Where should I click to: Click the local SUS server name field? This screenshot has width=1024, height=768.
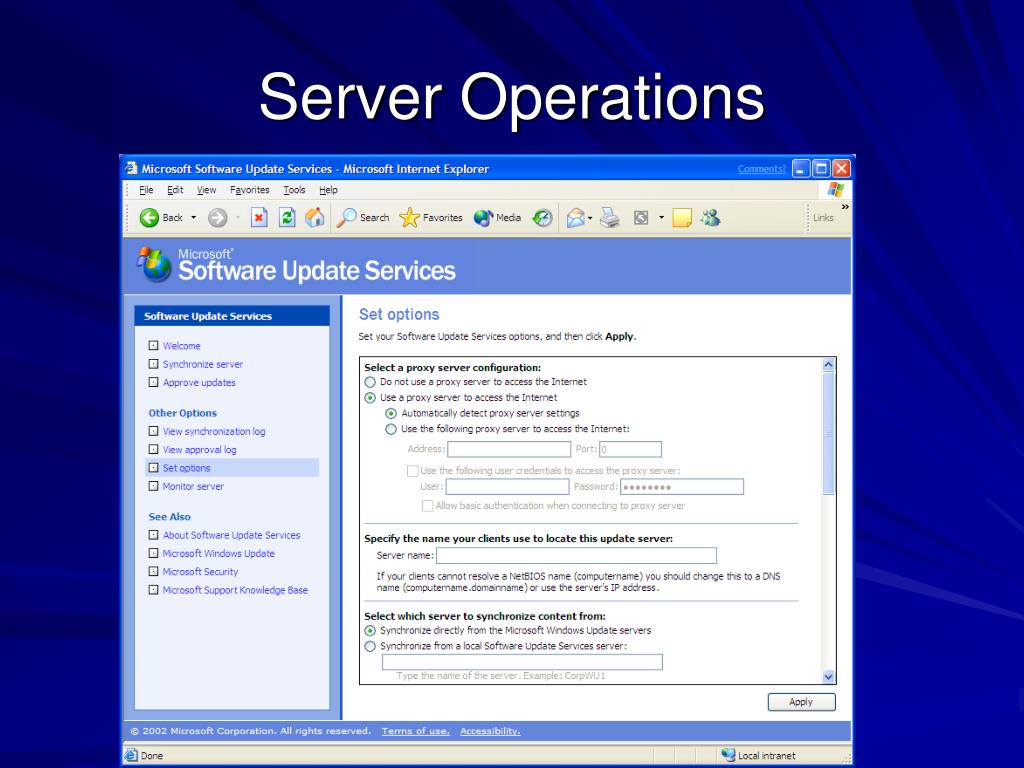point(522,662)
